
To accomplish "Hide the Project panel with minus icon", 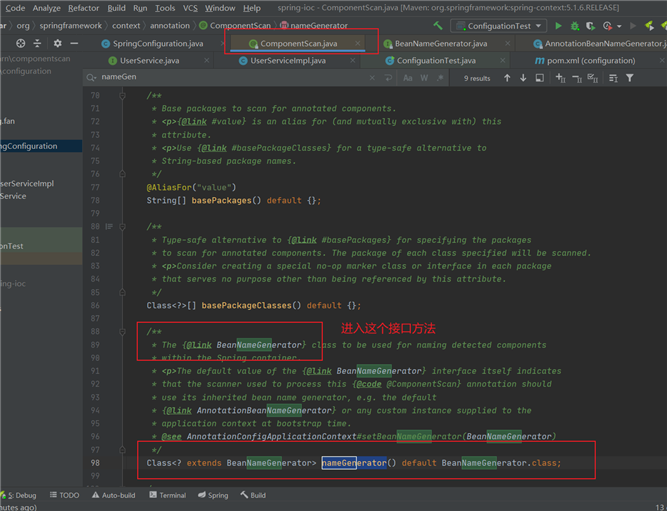I will 74,43.
